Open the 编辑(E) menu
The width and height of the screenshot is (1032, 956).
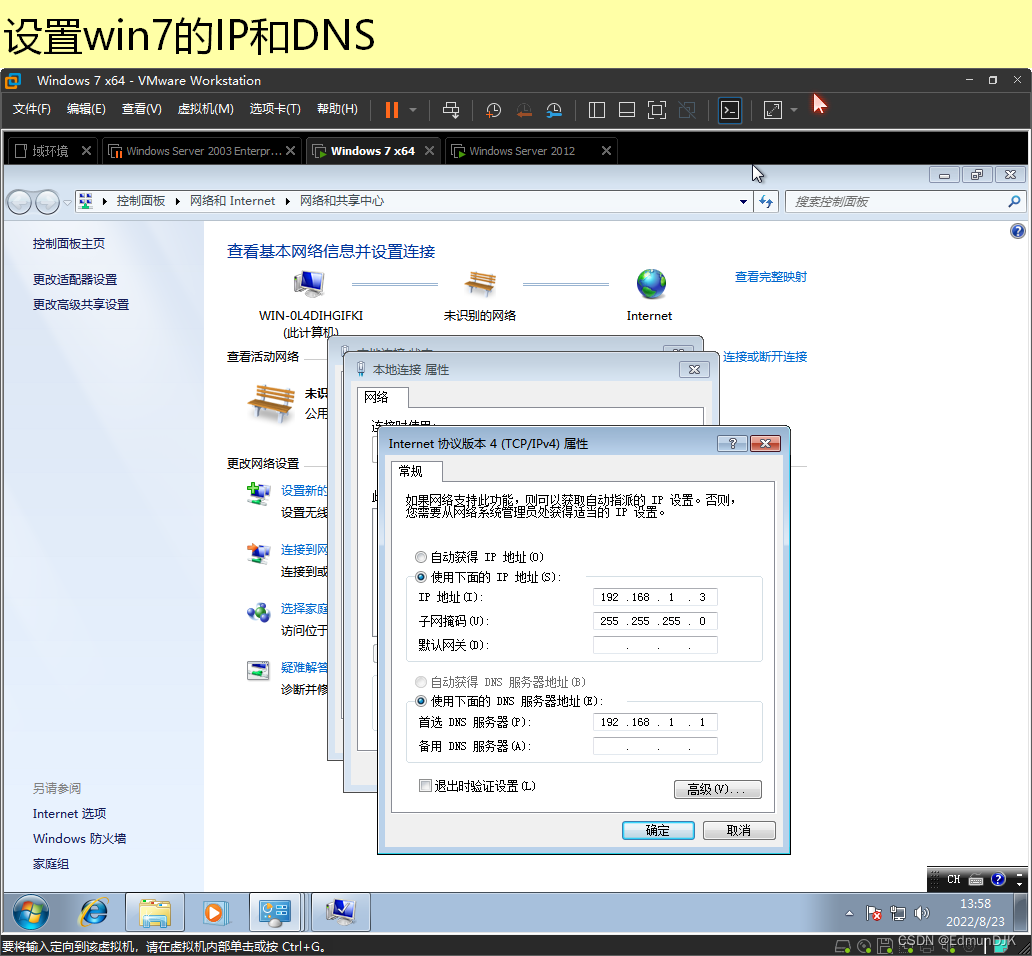[x=86, y=109]
